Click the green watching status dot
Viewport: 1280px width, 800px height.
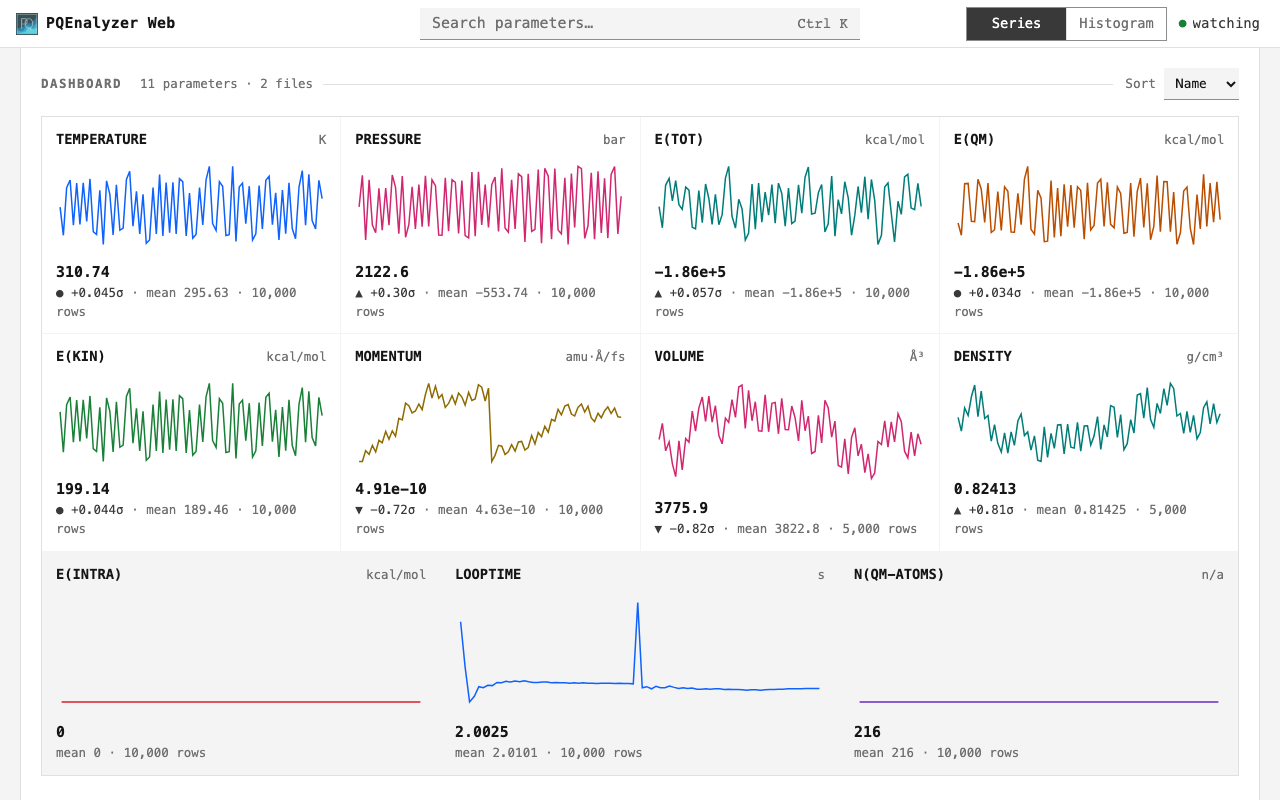(1183, 24)
